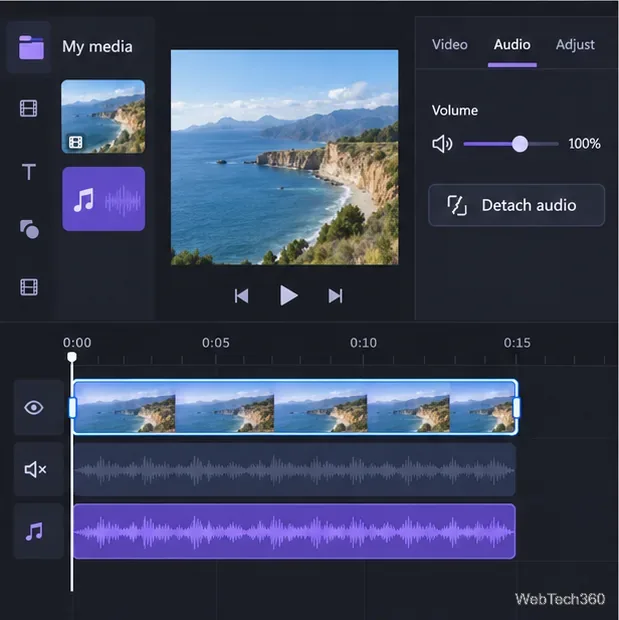Click the 0:10 mark on the ruler
Viewport: 619px width, 620px height.
[363, 343]
